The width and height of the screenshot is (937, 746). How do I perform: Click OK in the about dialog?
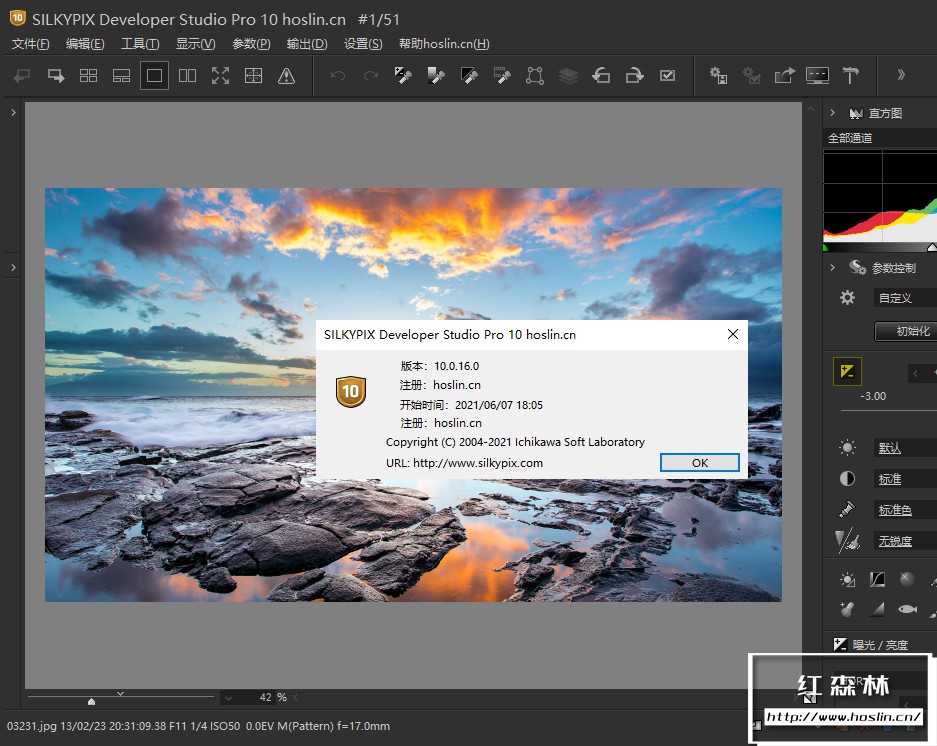tap(700, 463)
